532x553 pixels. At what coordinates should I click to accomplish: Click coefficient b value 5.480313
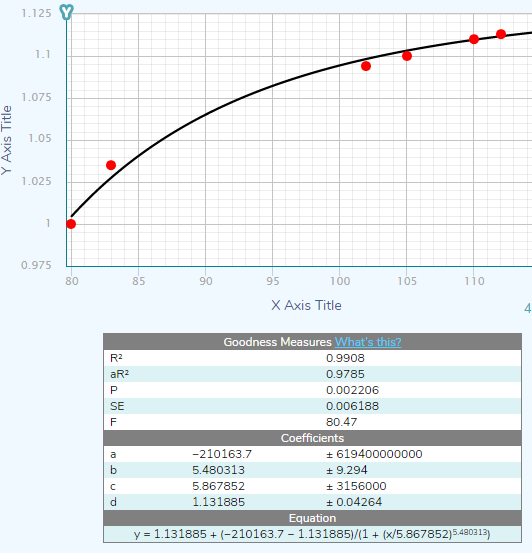218,470
